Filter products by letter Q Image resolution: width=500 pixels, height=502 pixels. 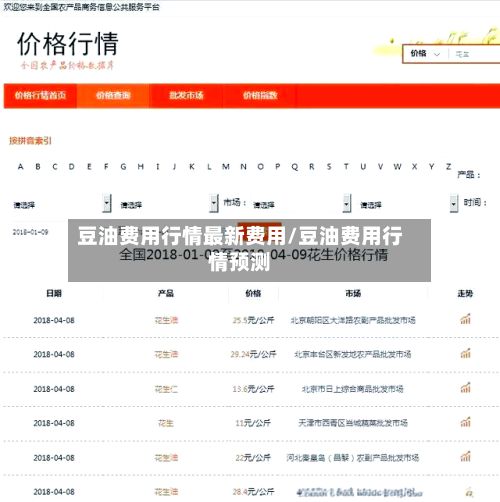click(x=295, y=166)
